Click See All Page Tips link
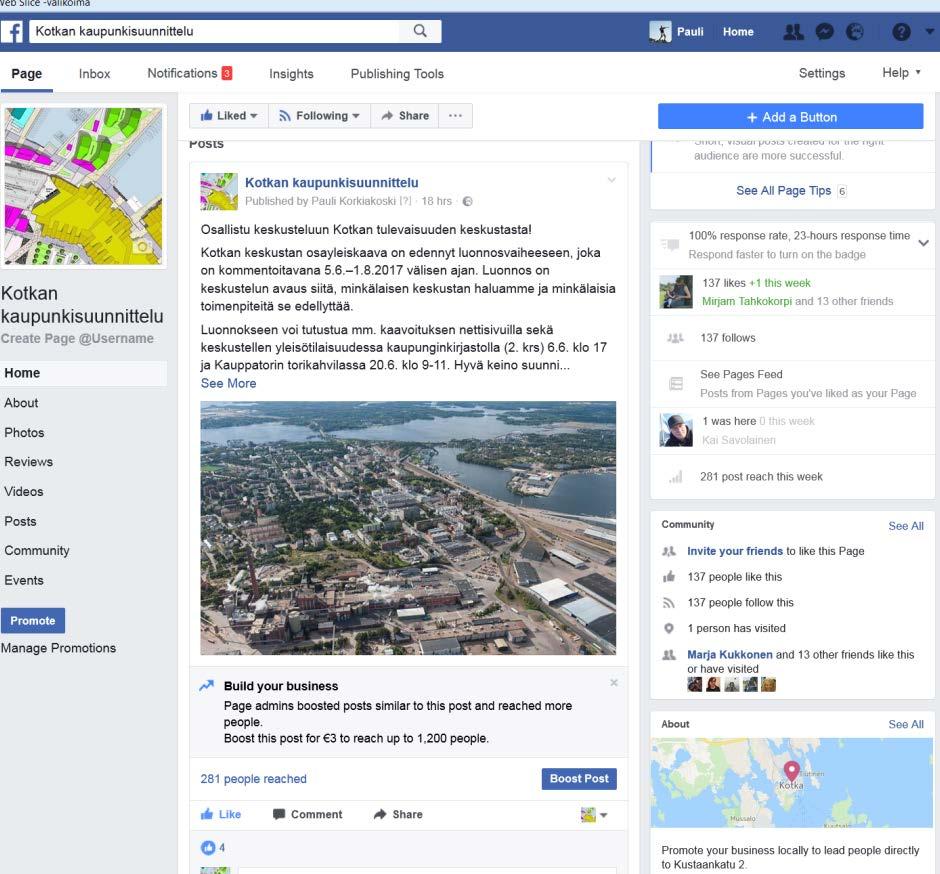 coord(784,191)
